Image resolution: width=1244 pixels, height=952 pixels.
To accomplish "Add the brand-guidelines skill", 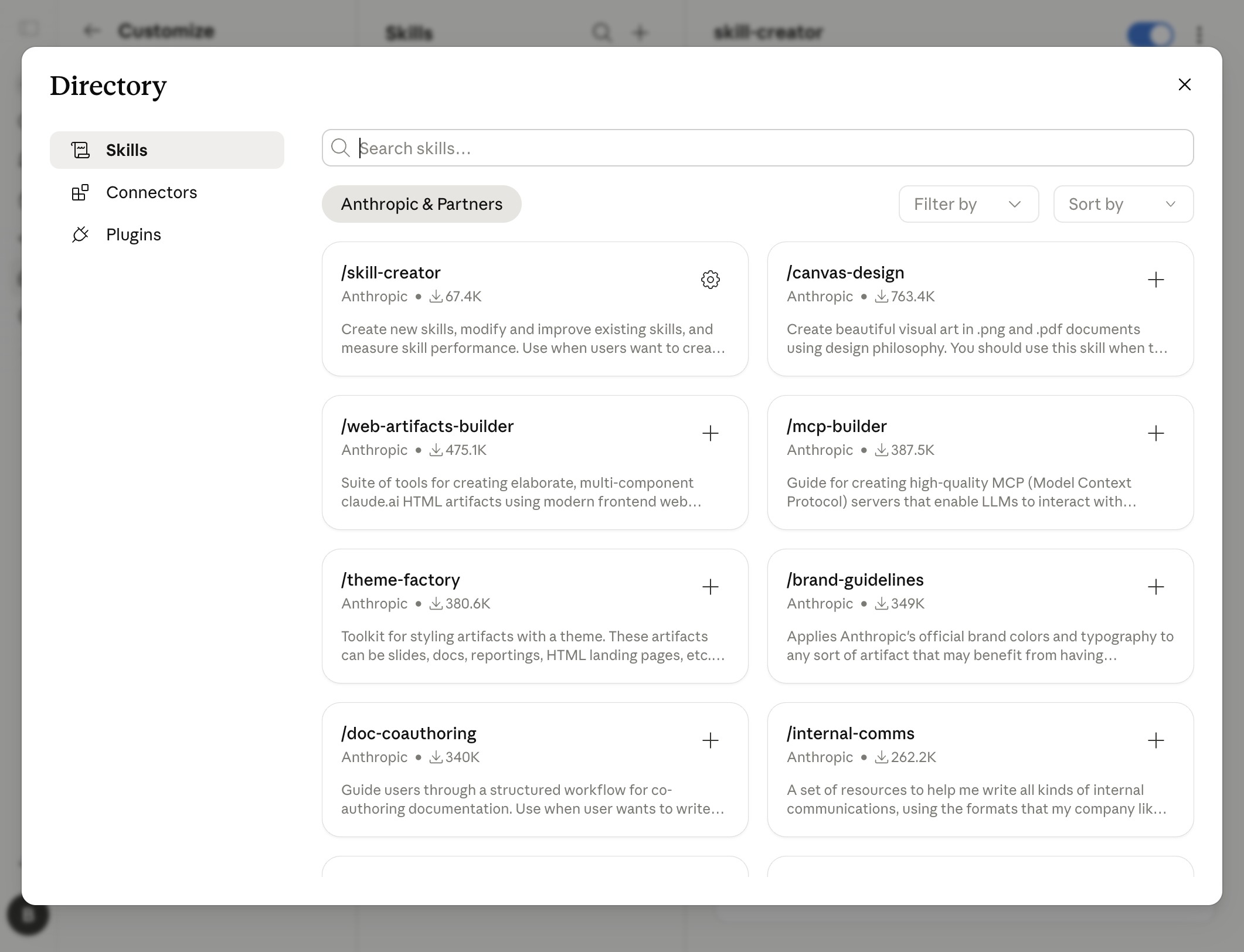I will pos(1155,587).
